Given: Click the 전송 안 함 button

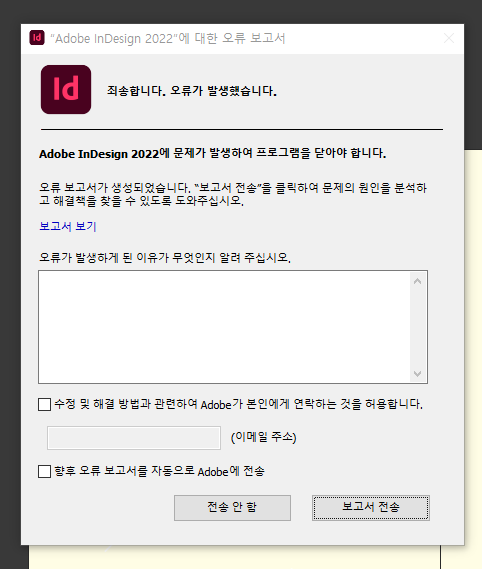Looking at the screenshot, I should pyautogui.click(x=232, y=508).
